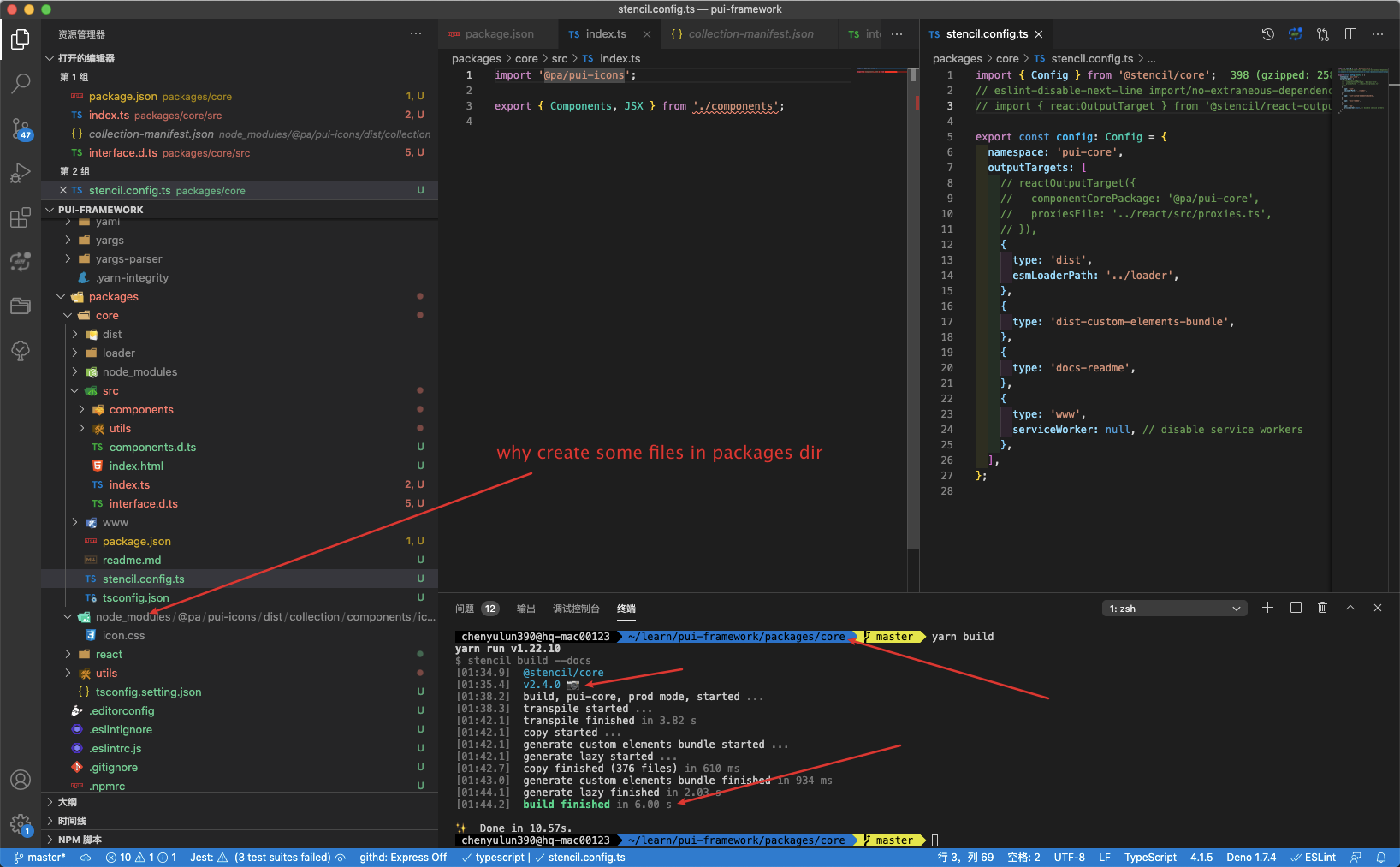Expand the react folder under packages

tap(69, 654)
